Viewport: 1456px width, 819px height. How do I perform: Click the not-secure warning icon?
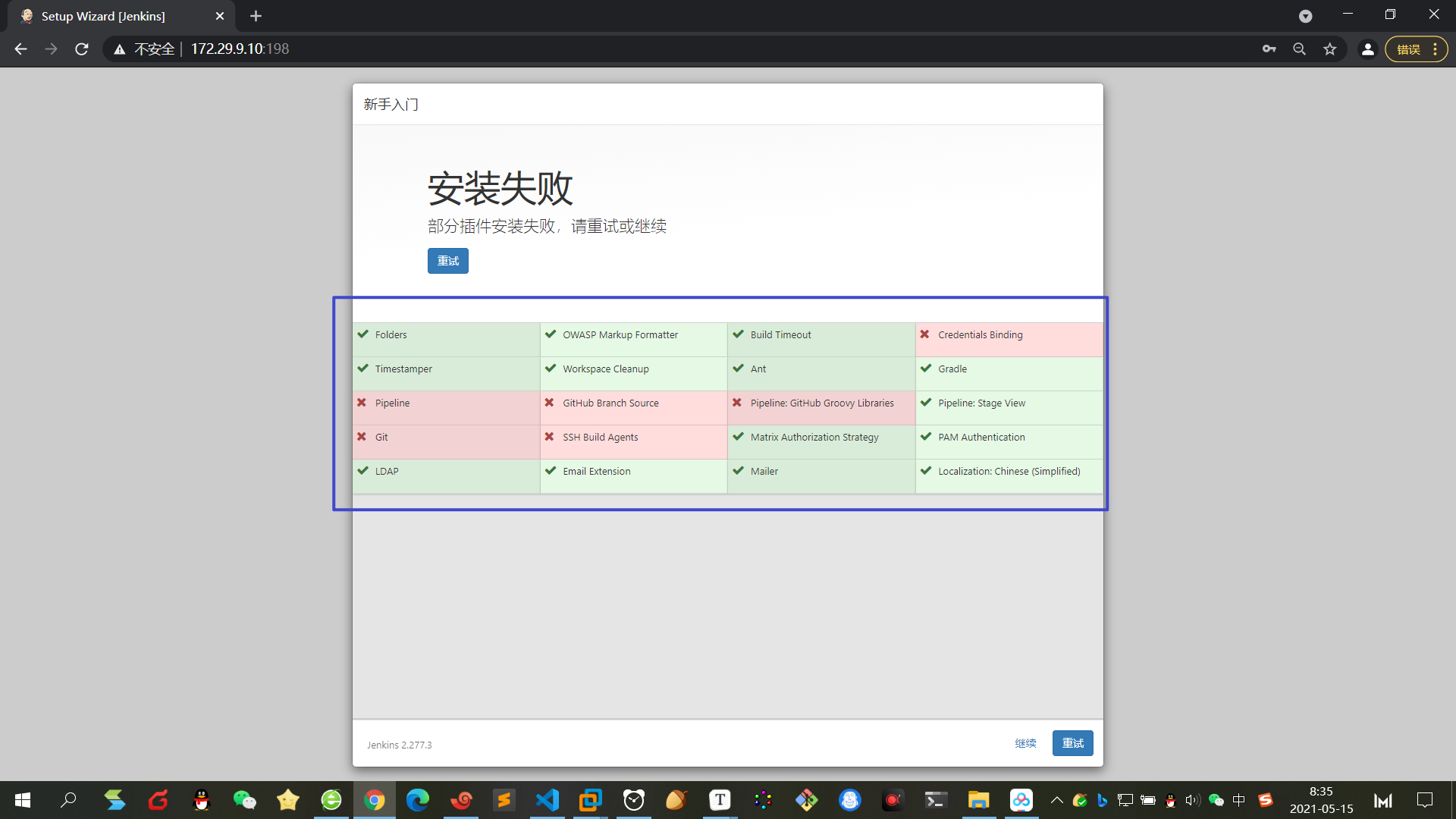pyautogui.click(x=119, y=49)
